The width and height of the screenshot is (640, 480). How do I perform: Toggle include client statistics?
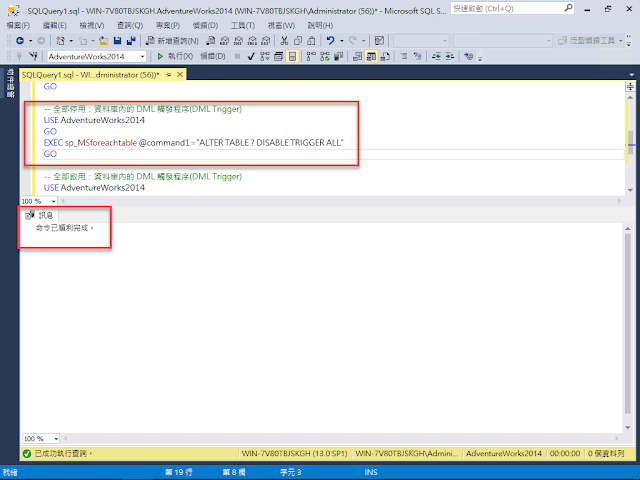coord(338,56)
